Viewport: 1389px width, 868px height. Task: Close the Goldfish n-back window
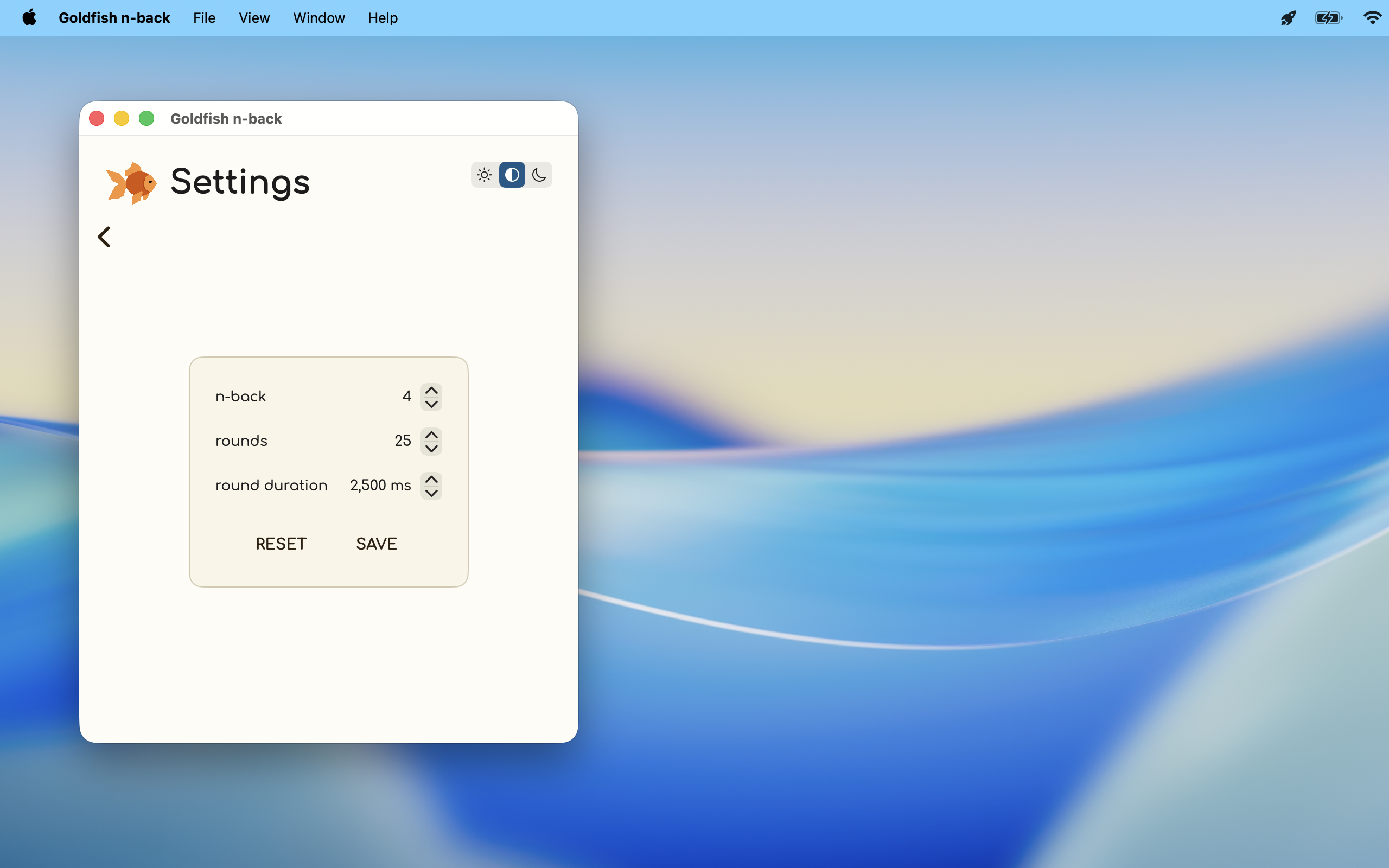point(97,118)
